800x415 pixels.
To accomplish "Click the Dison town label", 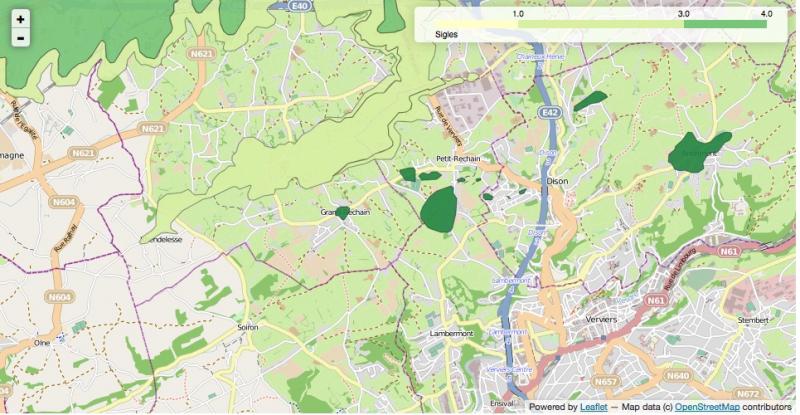I will pos(558,181).
